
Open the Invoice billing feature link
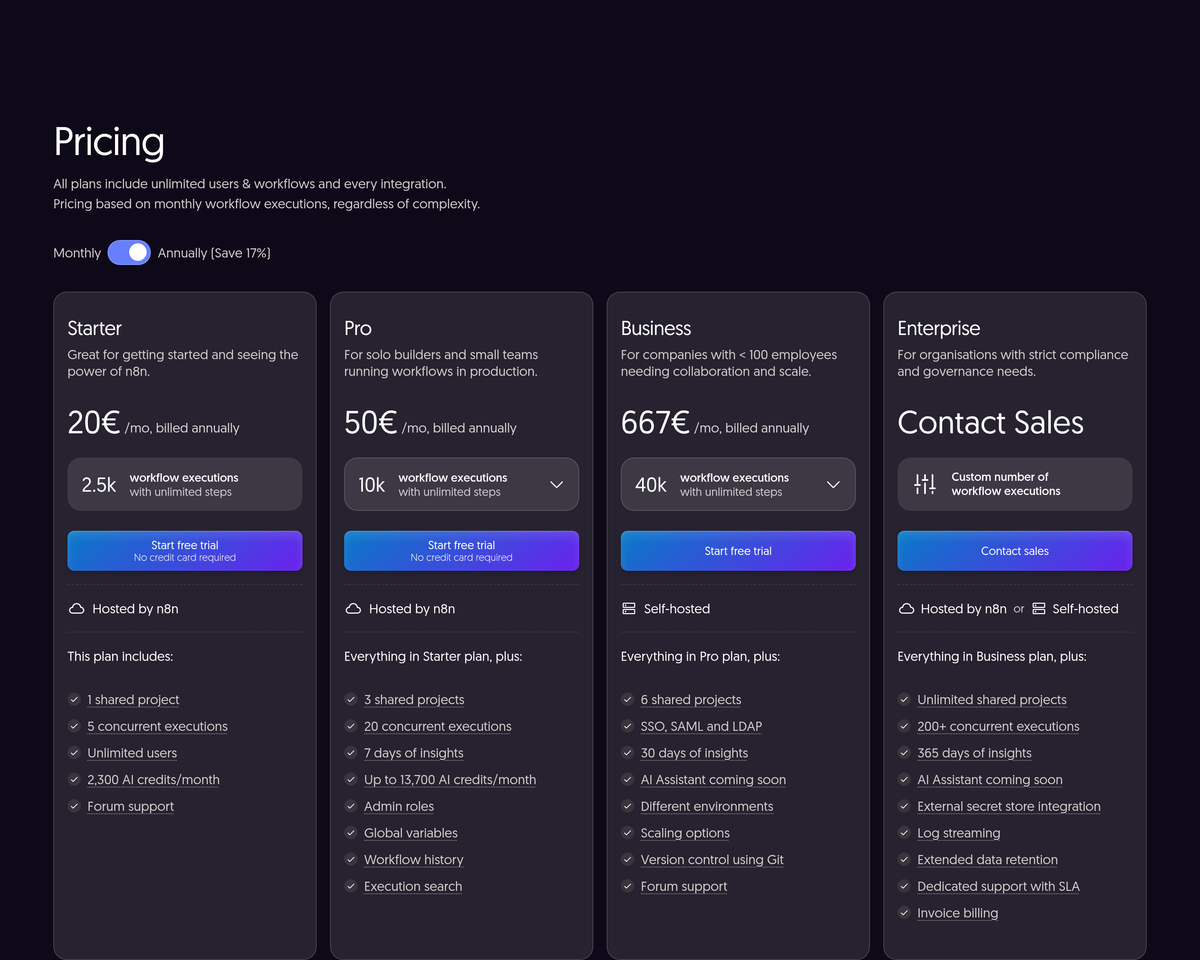coord(957,913)
